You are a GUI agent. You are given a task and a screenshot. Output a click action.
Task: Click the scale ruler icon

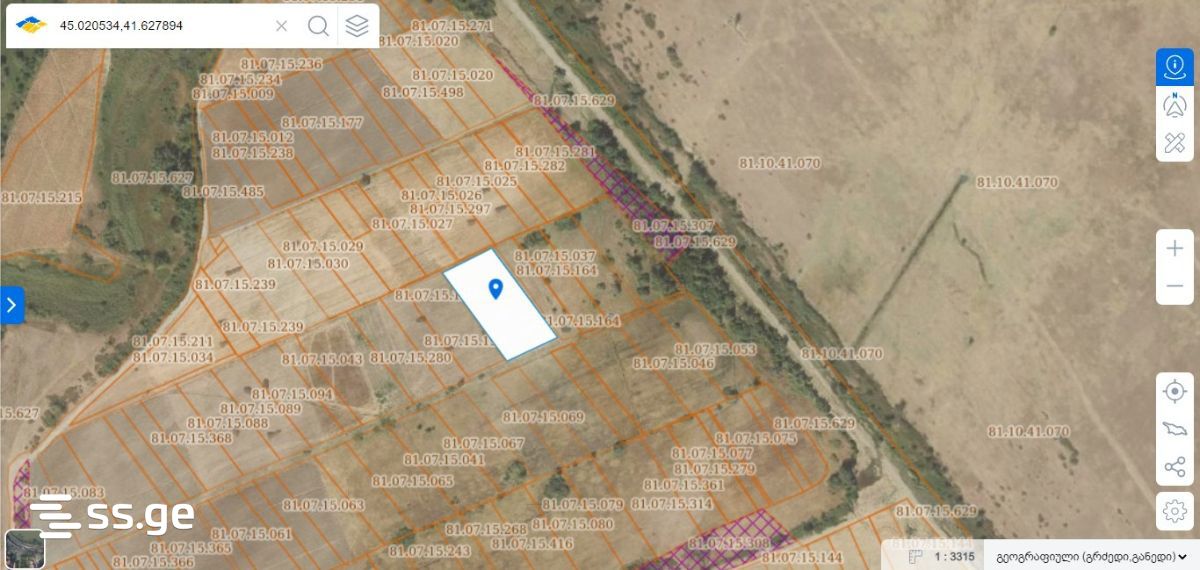click(x=915, y=556)
